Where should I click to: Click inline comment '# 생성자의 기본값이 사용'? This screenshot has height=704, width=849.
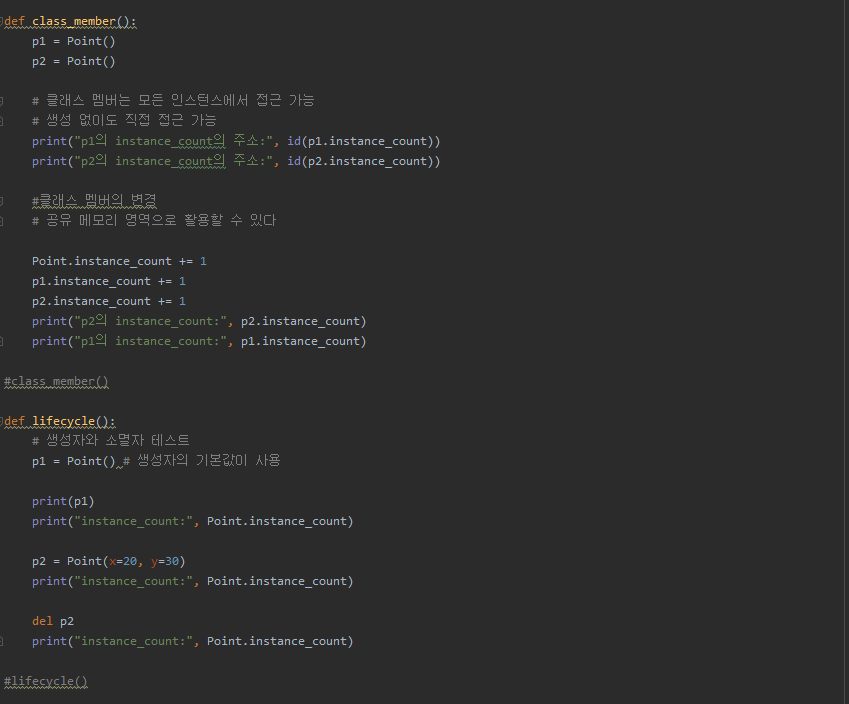click(201, 461)
